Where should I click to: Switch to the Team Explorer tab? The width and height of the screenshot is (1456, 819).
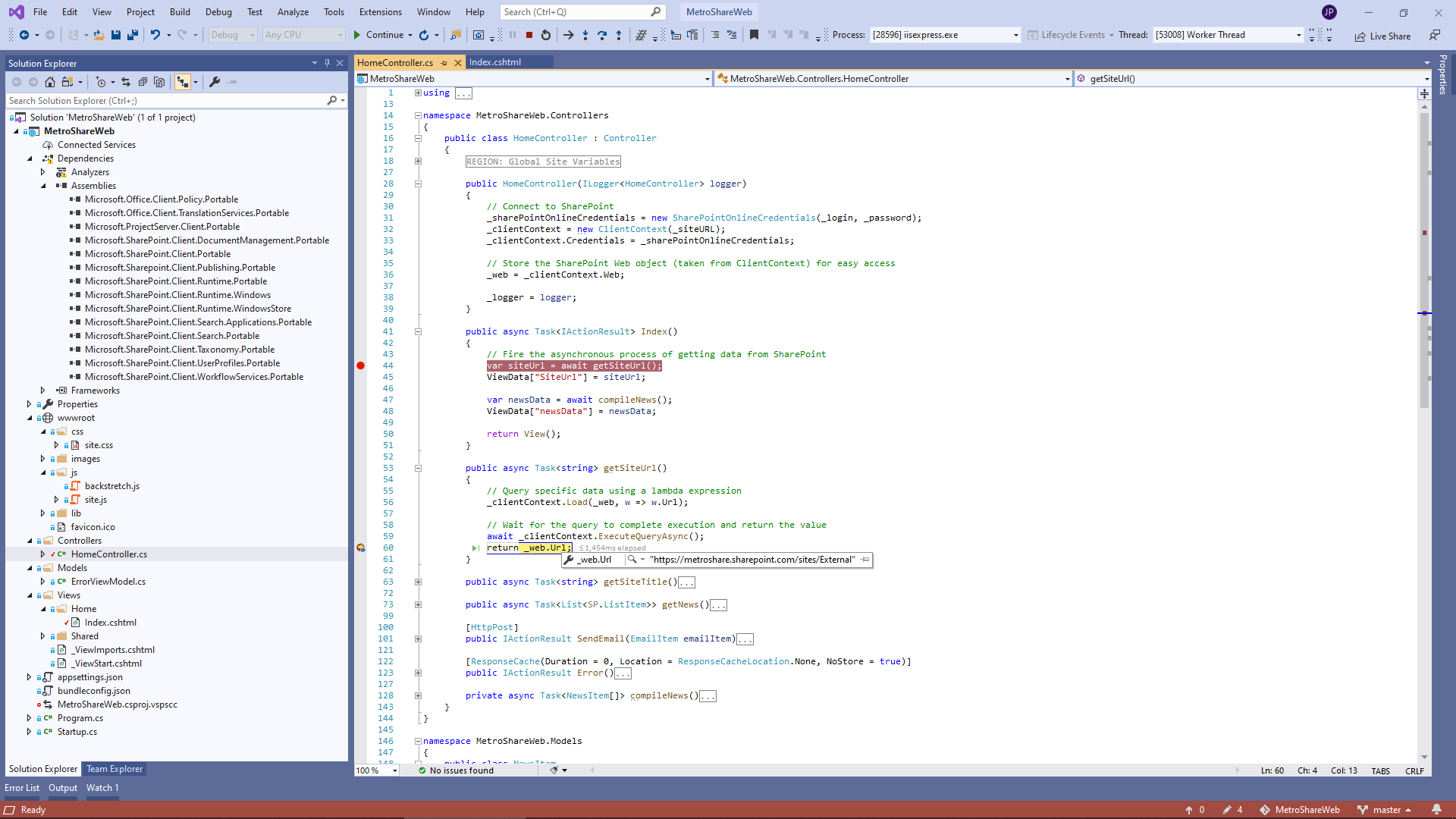pos(115,769)
